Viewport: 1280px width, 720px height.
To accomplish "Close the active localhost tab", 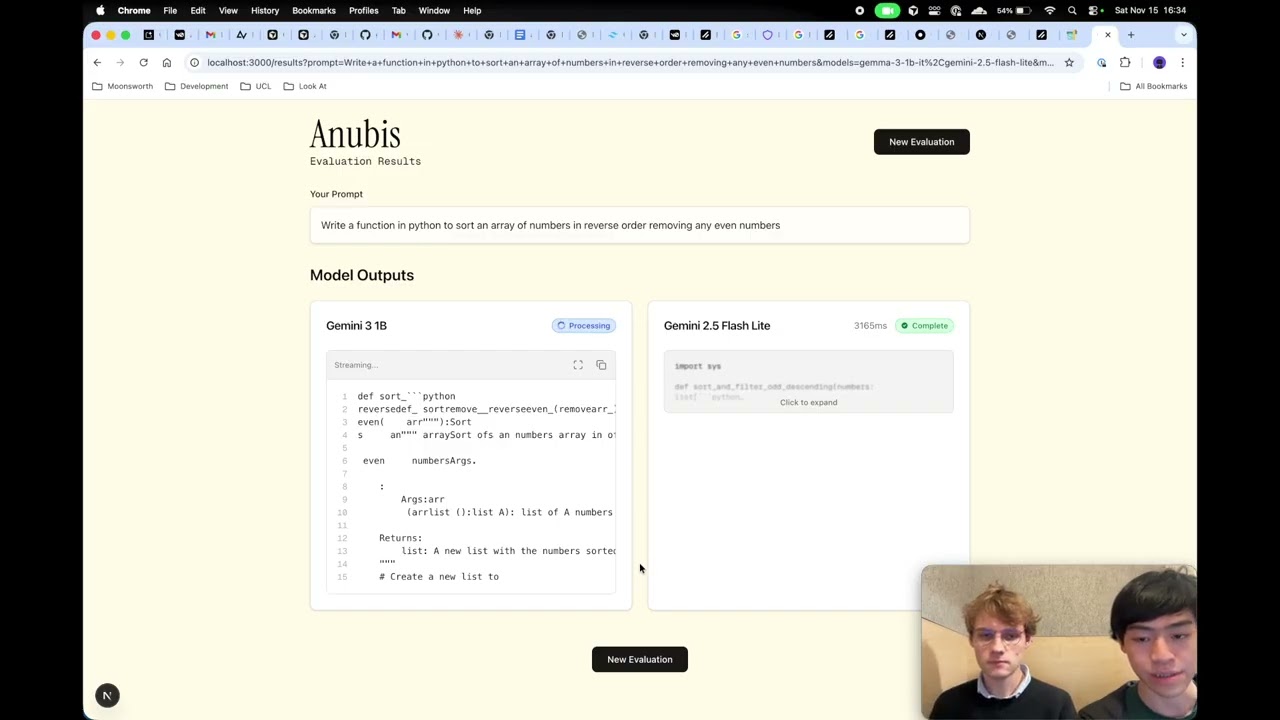I will pos(1107,35).
